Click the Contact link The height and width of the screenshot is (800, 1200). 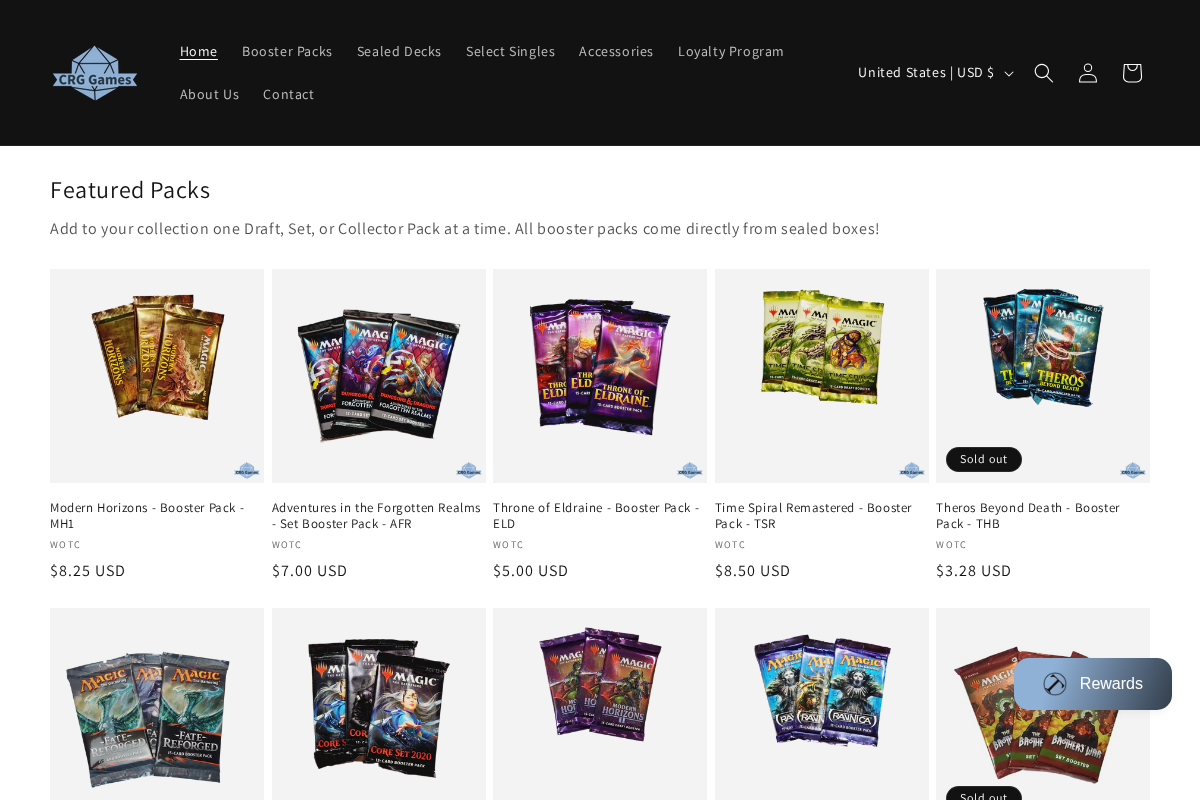(x=289, y=94)
